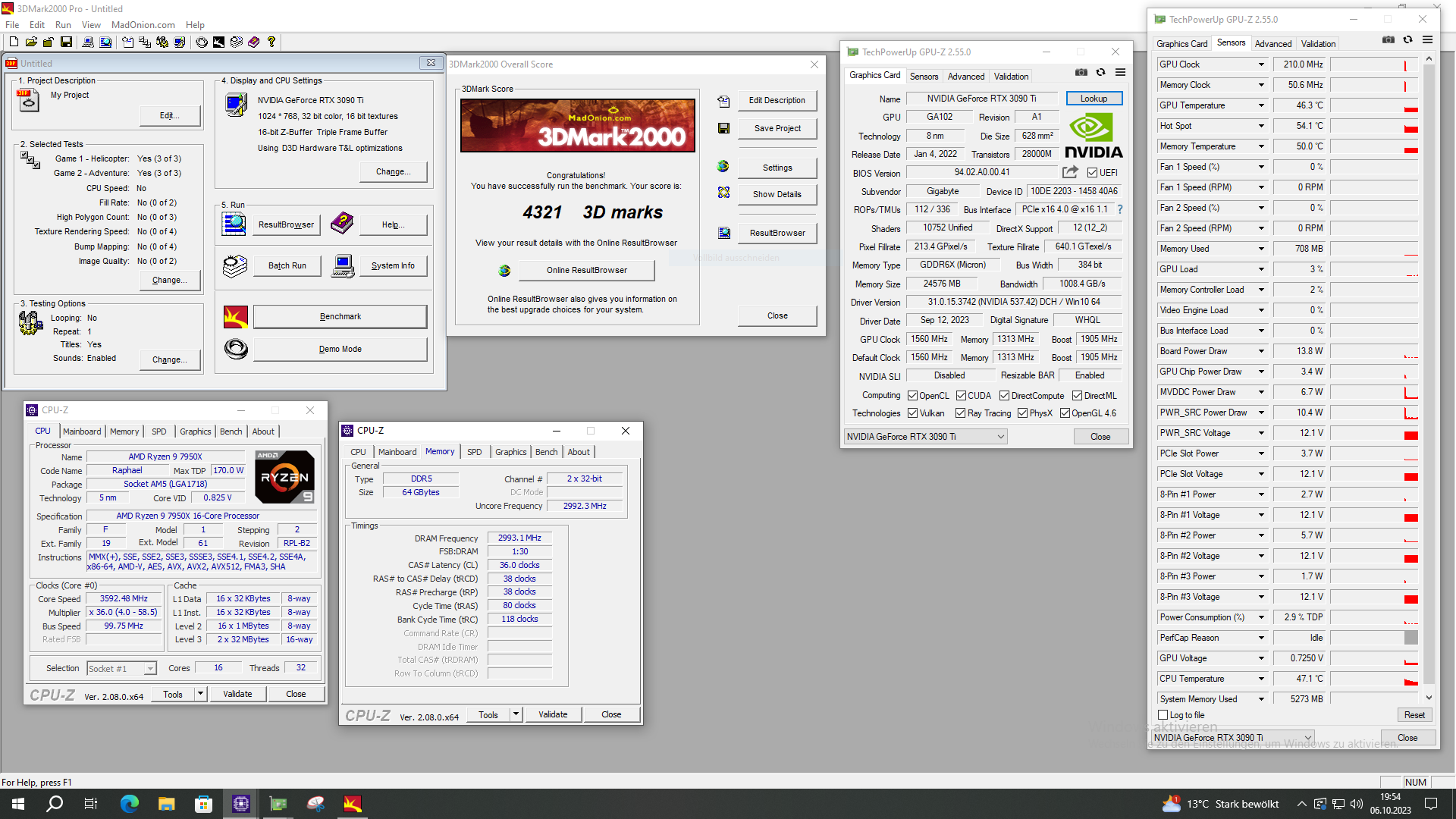Click the Select Tests checkboxes toolbar icon

145,42
